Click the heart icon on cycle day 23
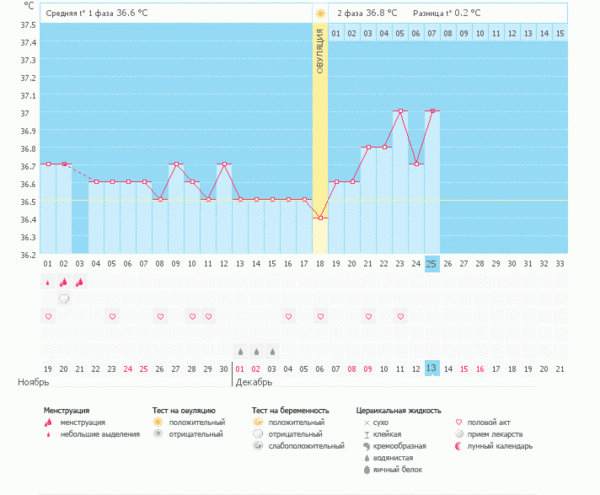The height and width of the screenshot is (495, 600). pos(400,316)
